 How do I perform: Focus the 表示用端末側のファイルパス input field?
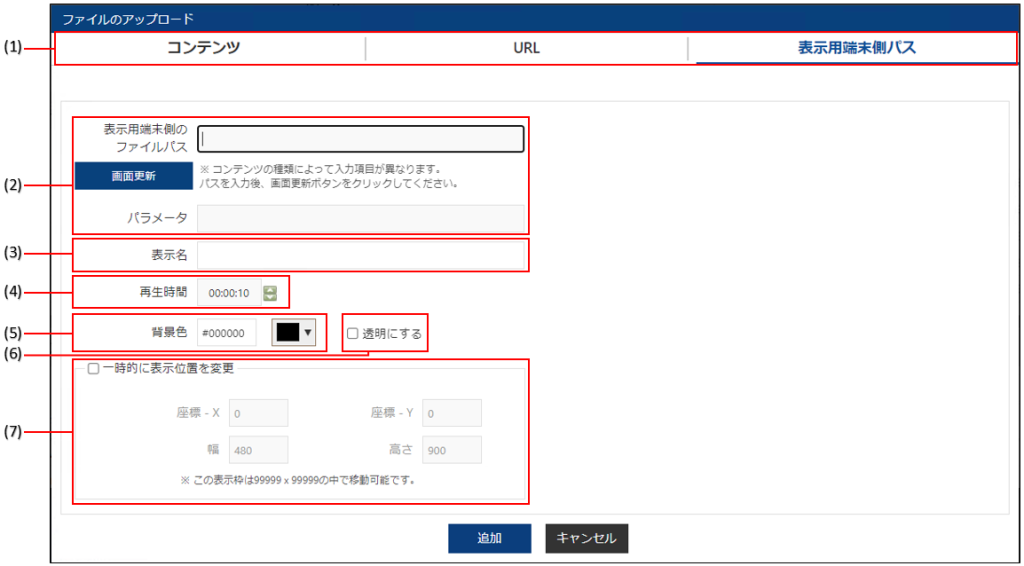pyautogui.click(x=360, y=139)
